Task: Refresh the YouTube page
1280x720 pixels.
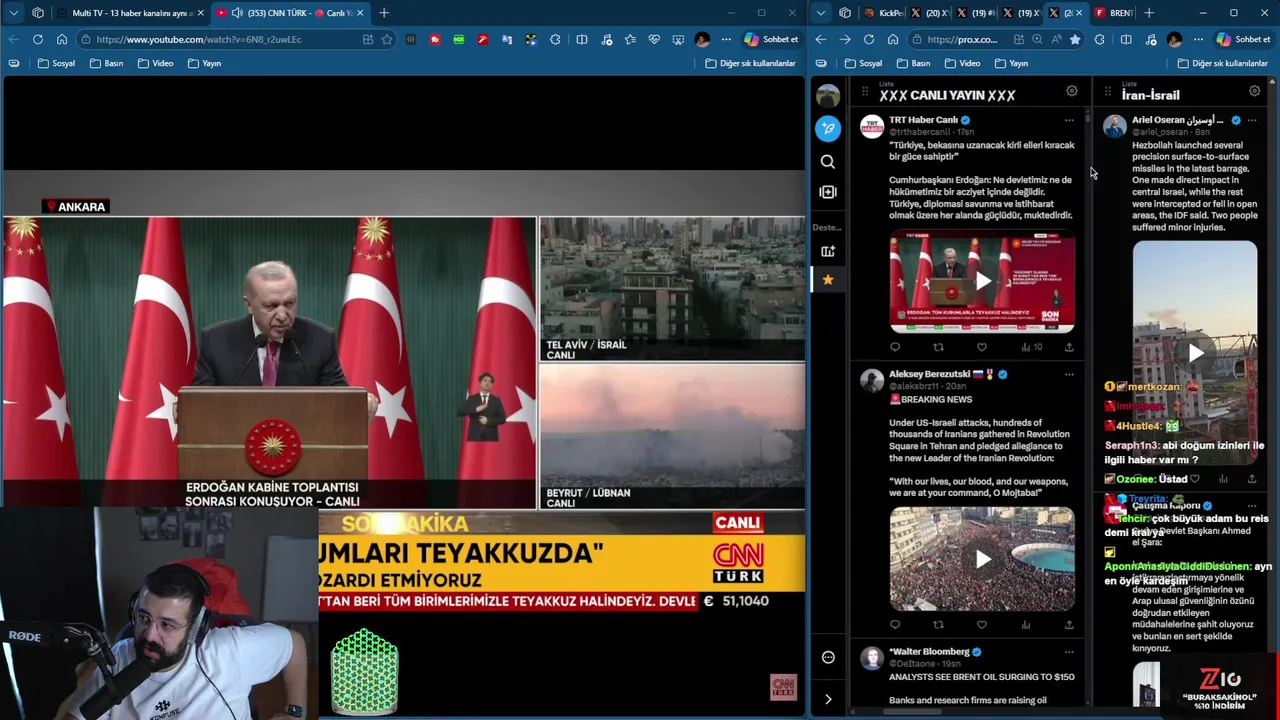Action: [37, 39]
